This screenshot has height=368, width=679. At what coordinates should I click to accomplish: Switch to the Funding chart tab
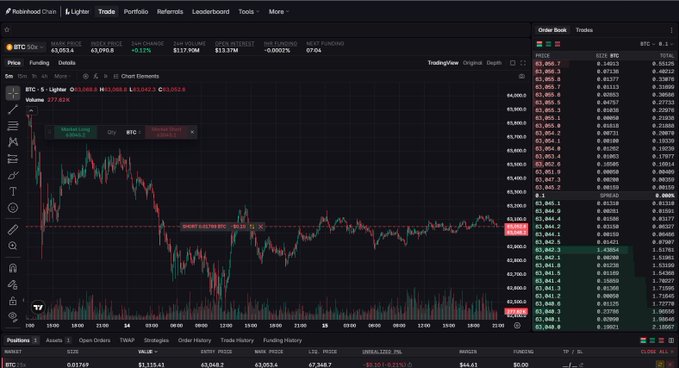click(x=39, y=63)
